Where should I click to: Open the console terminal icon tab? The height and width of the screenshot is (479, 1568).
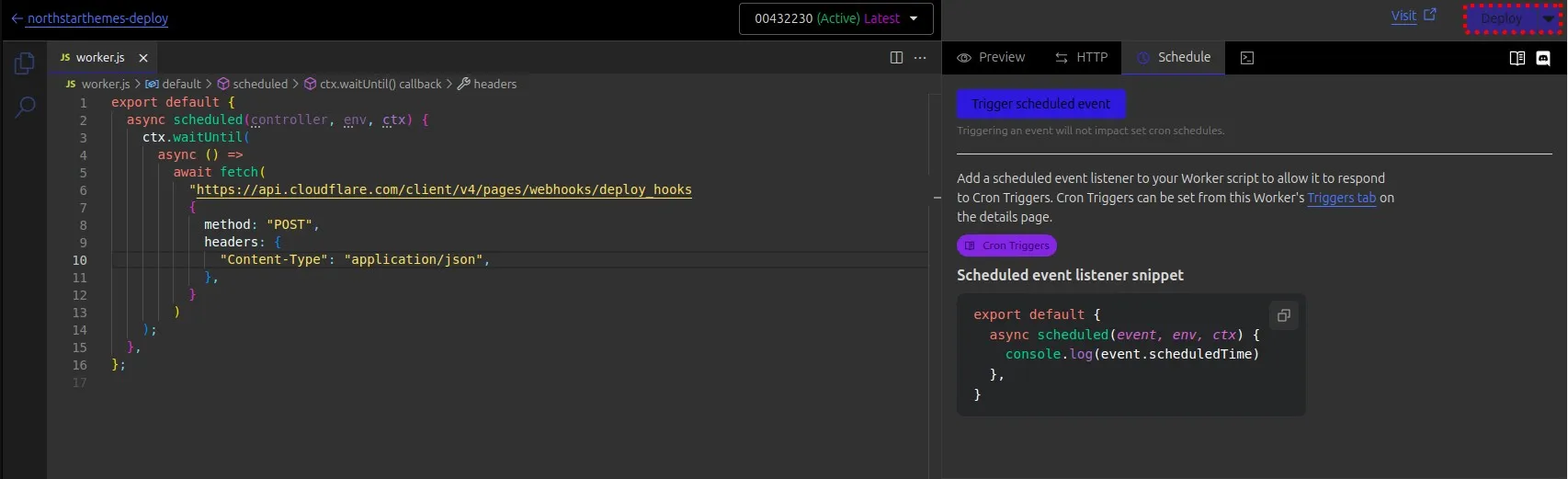click(x=1247, y=58)
